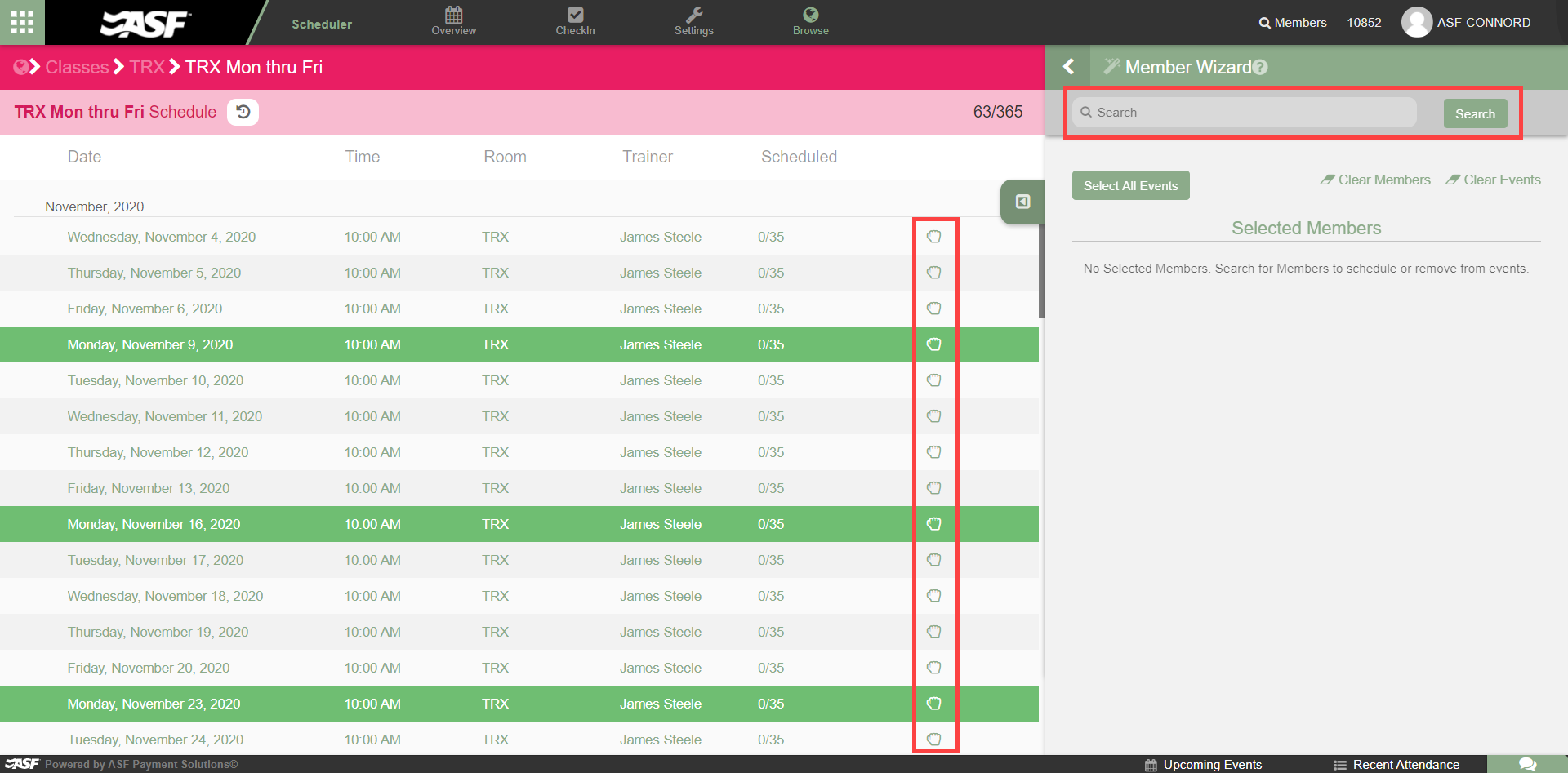This screenshot has height=773, width=1568.
Task: Open the chat bubbles icon
Action: point(1527,764)
